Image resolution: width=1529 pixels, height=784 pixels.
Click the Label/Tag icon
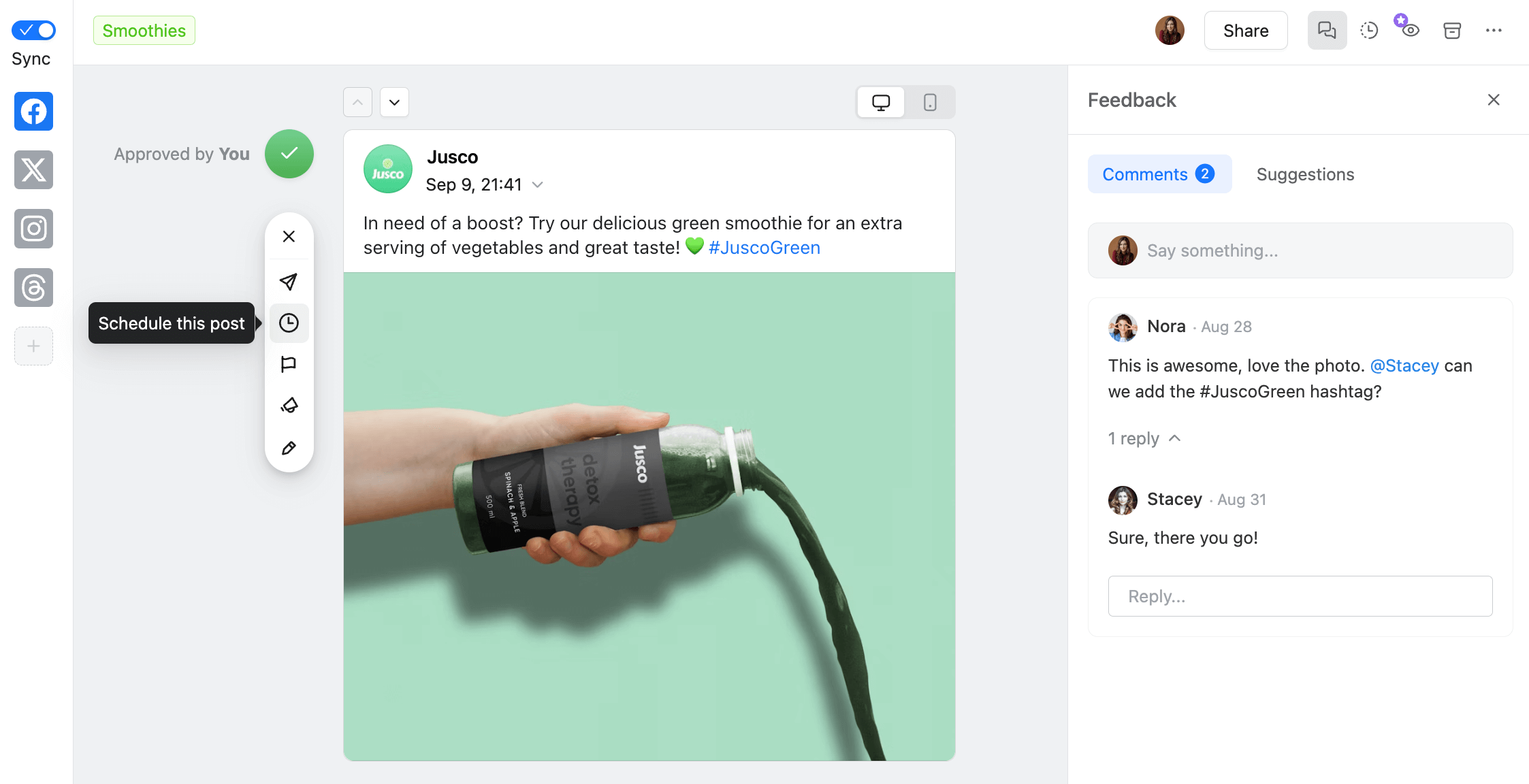(x=289, y=404)
